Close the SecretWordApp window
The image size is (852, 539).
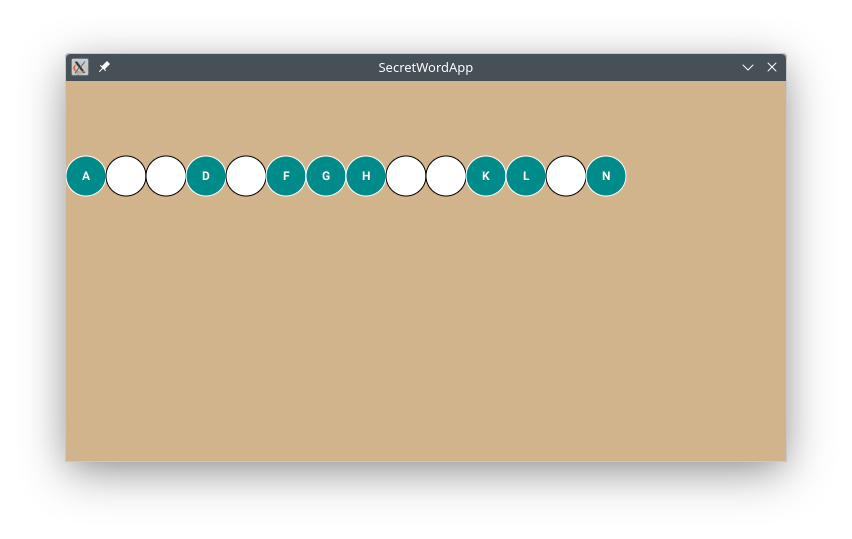pos(772,67)
